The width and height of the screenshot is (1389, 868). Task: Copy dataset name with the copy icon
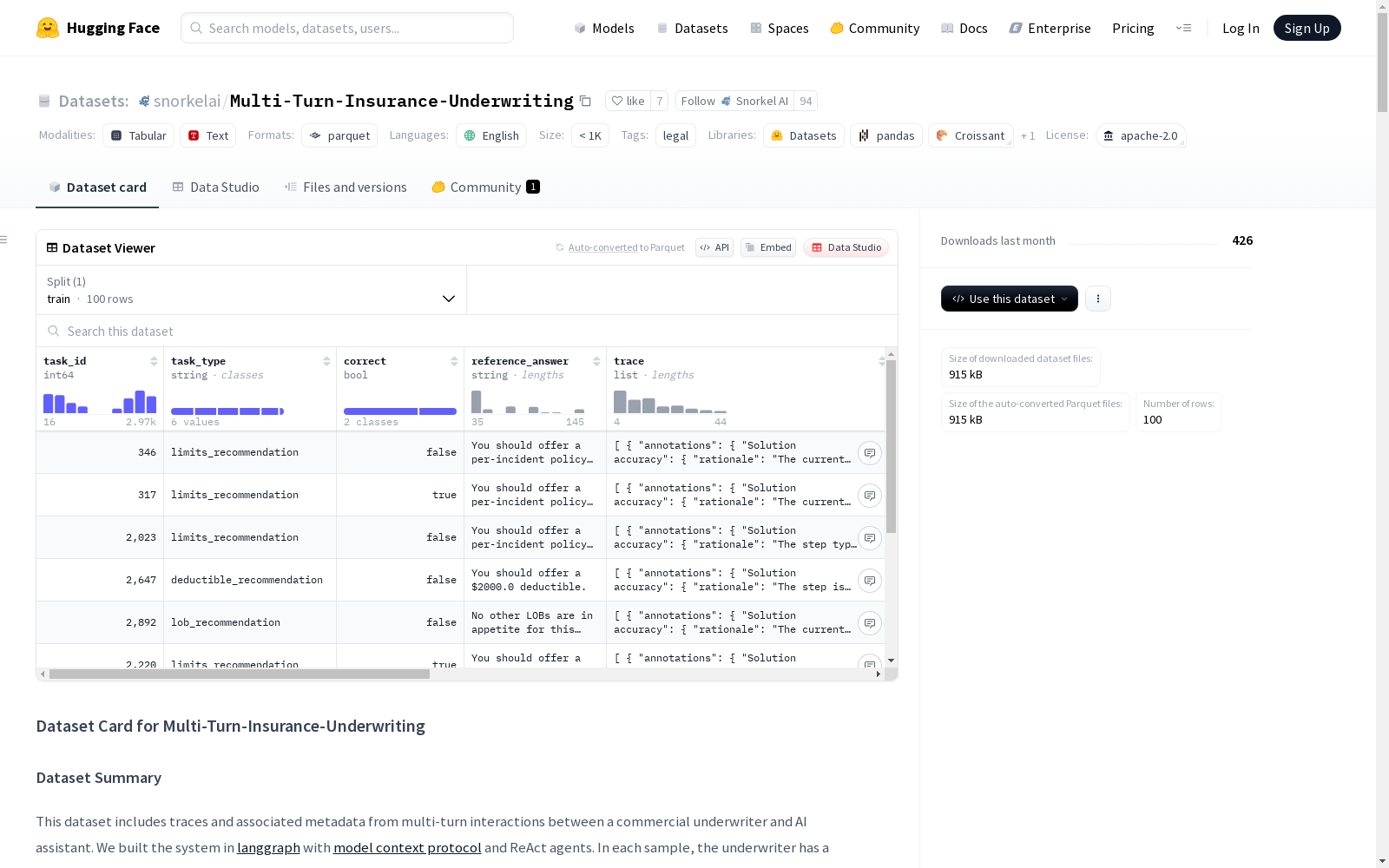click(x=585, y=102)
